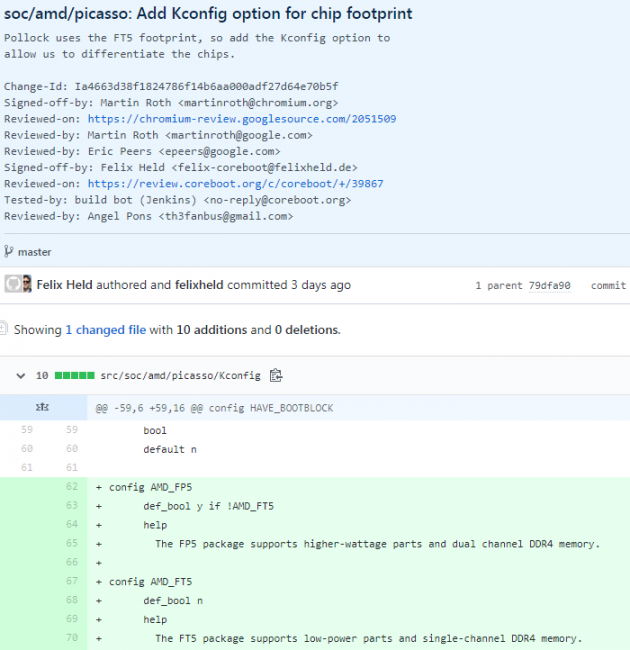Click the original line number 59 in diff
This screenshot has width=630, height=650.
click(x=26, y=431)
